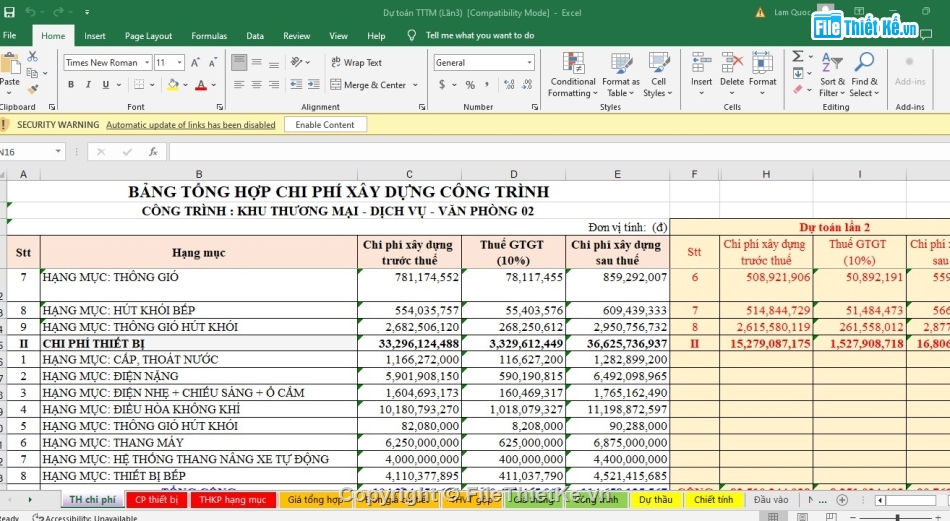Toggle Italic formatting
Image resolution: width=950 pixels, height=521 pixels.
pos(88,85)
